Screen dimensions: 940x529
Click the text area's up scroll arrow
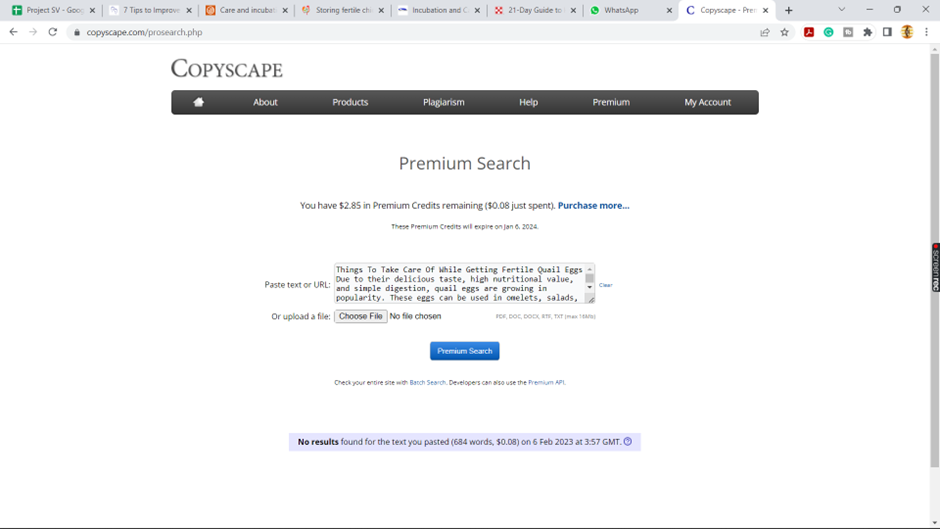click(590, 269)
